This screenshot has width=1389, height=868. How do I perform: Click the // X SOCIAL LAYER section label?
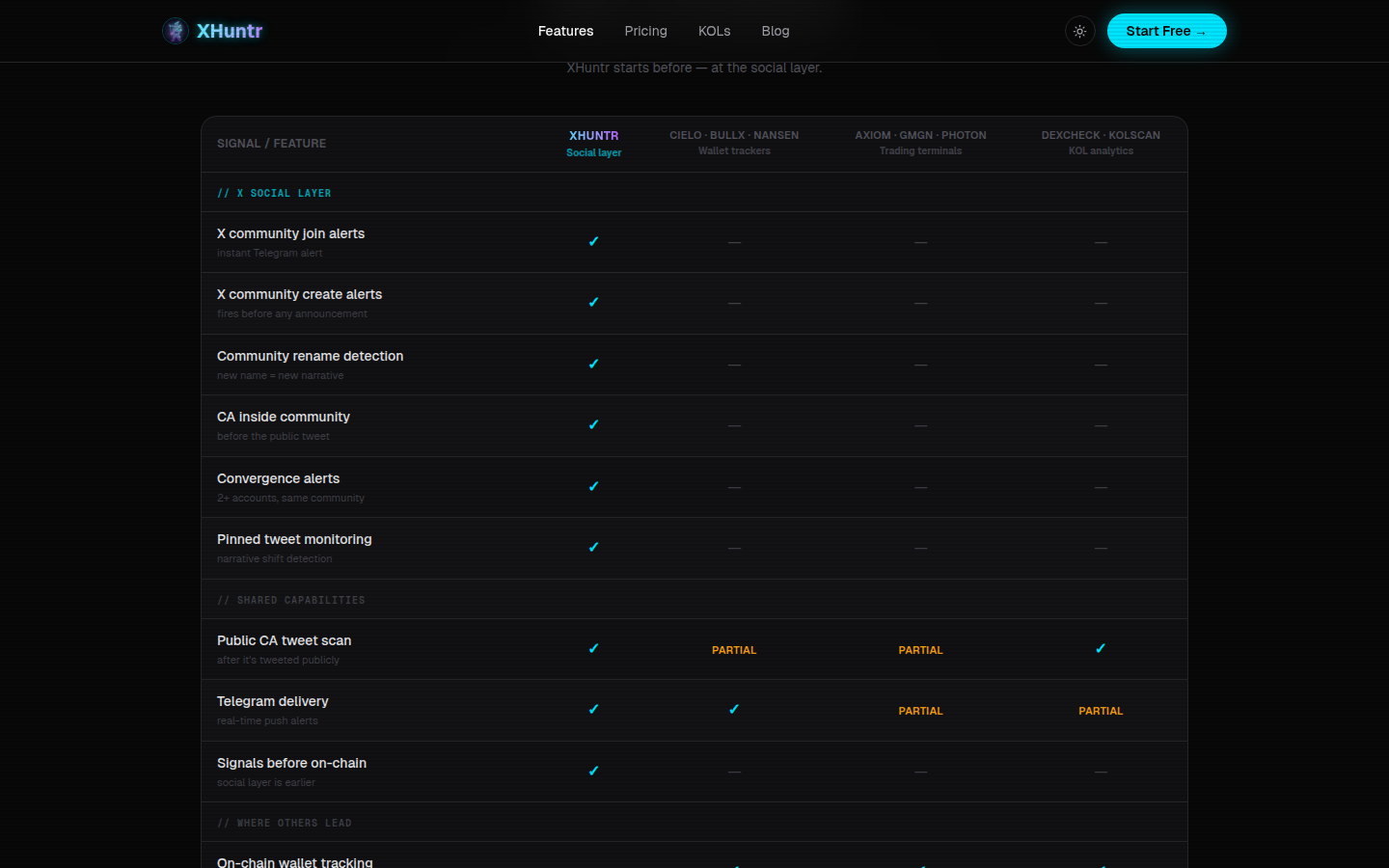click(274, 193)
